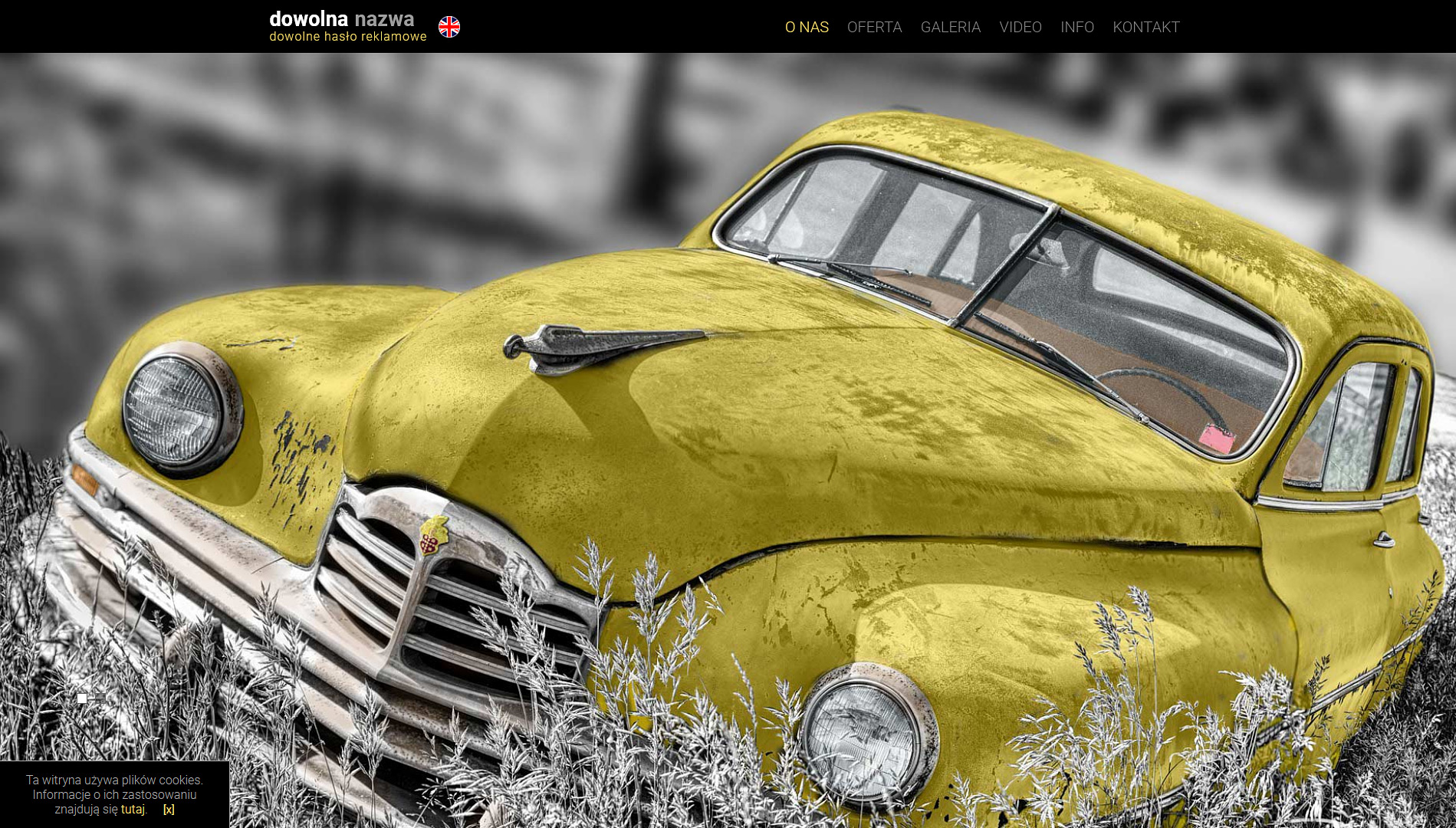Click the car's door handle
This screenshot has height=828, width=1456.
click(1383, 540)
